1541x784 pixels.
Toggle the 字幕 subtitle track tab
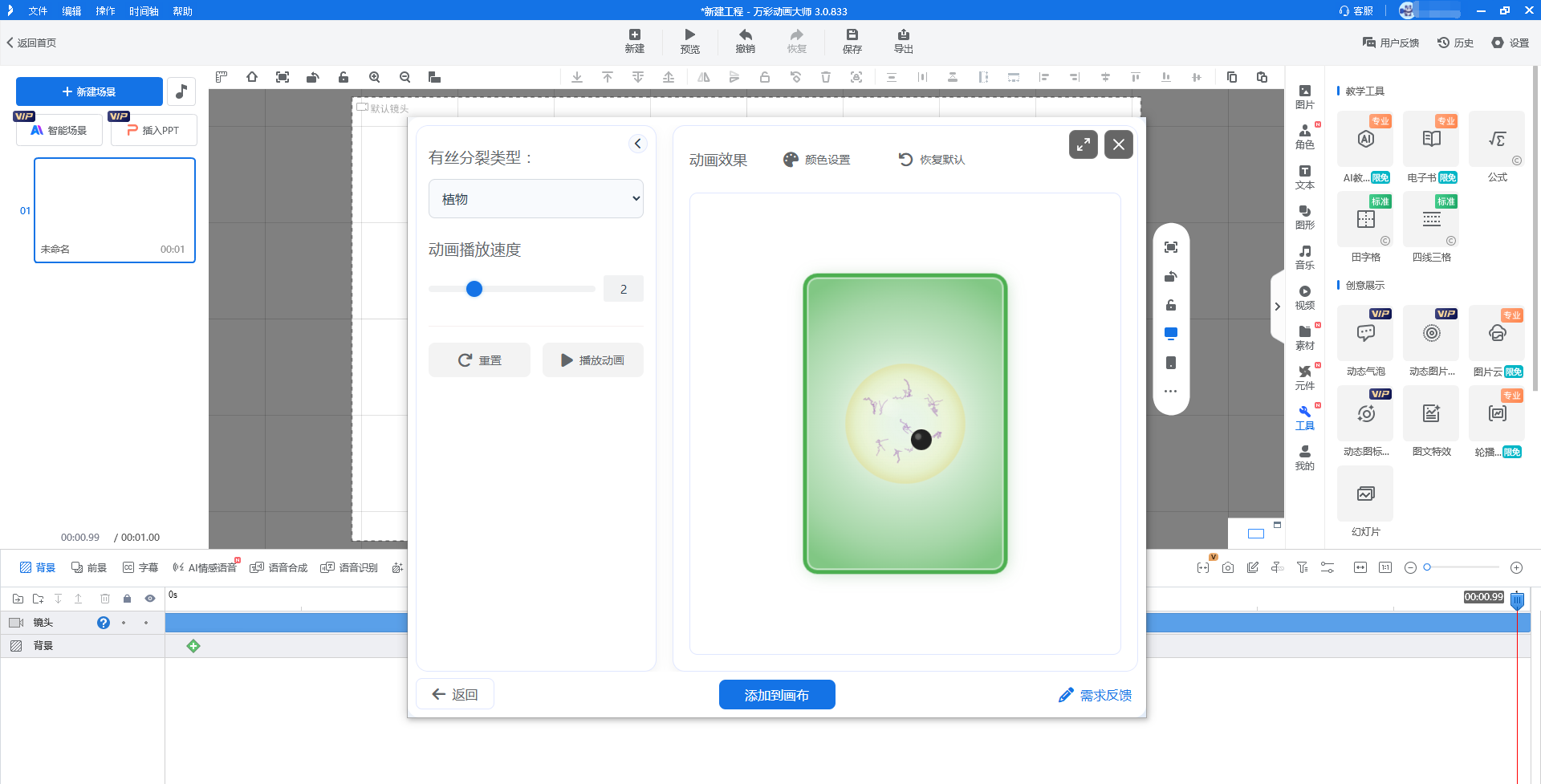pos(140,567)
